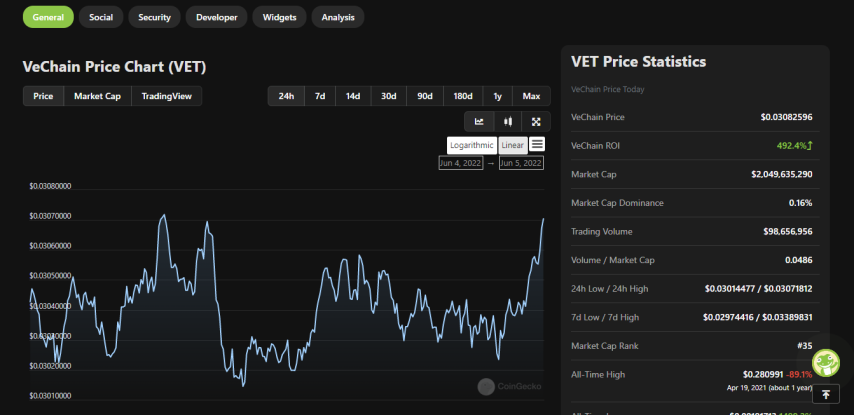
Task: Click the $0.03070000 y-axis label
Action: point(50,216)
